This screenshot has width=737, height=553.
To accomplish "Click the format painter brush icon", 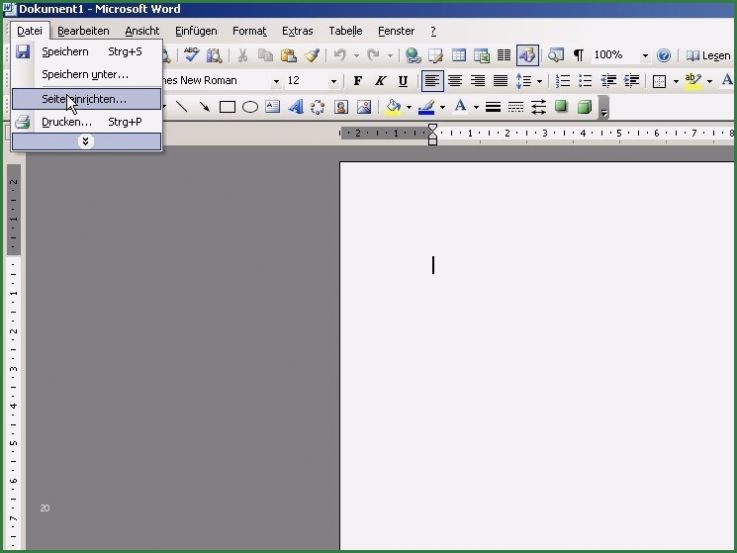I will tap(311, 56).
